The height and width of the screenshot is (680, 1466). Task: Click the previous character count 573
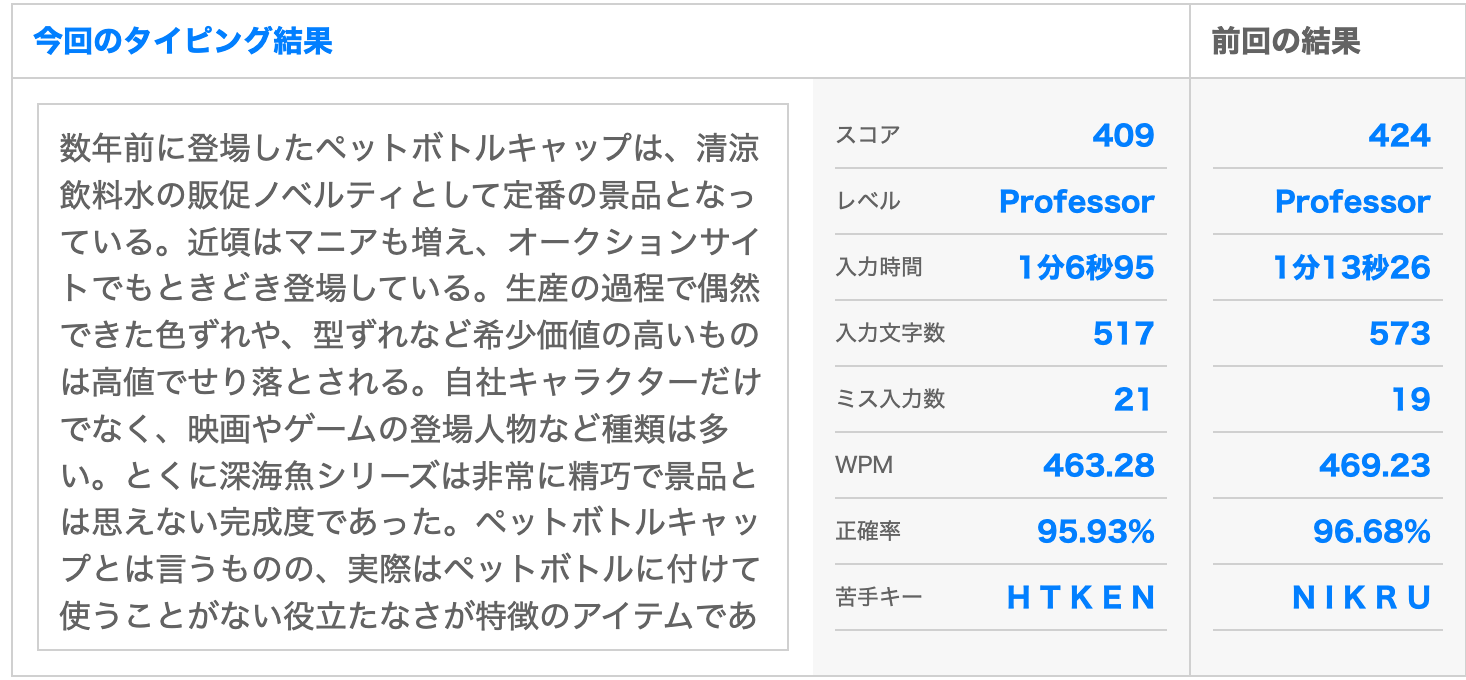coord(1400,333)
